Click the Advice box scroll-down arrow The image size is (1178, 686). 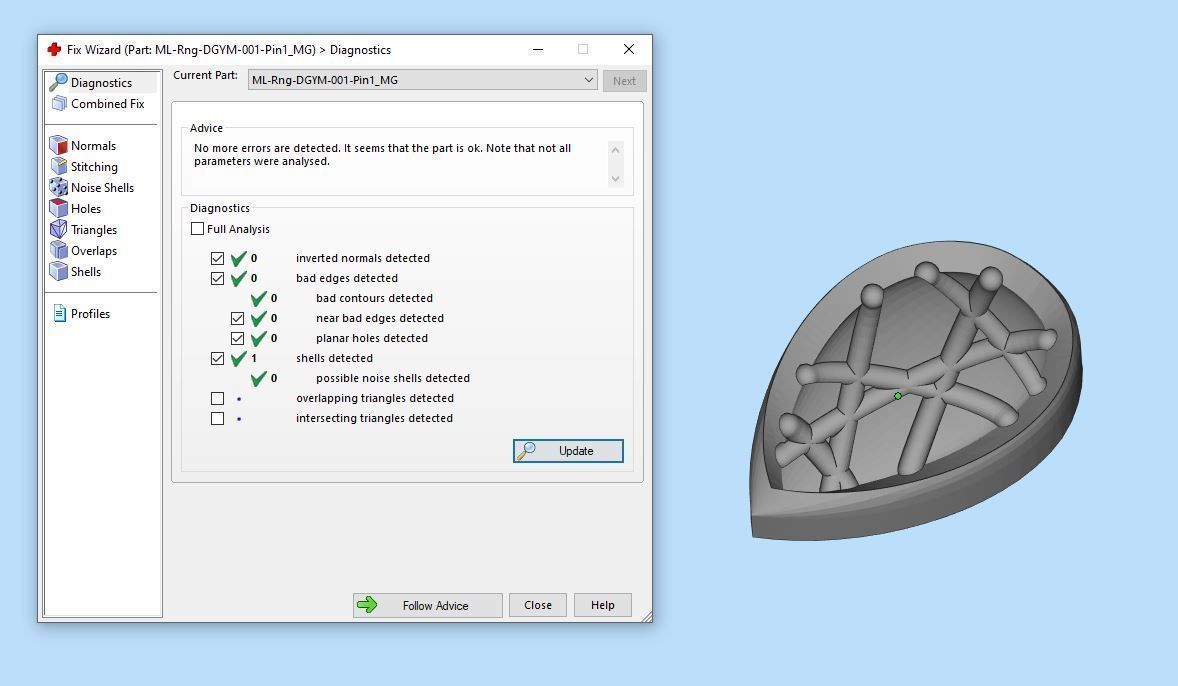click(615, 179)
